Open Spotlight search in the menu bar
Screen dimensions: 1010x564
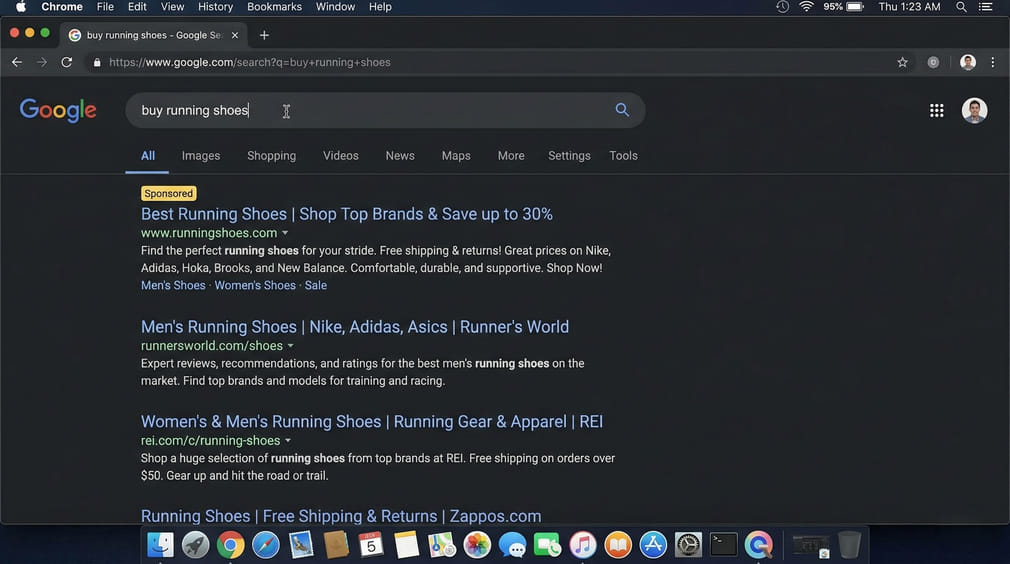pos(961,7)
